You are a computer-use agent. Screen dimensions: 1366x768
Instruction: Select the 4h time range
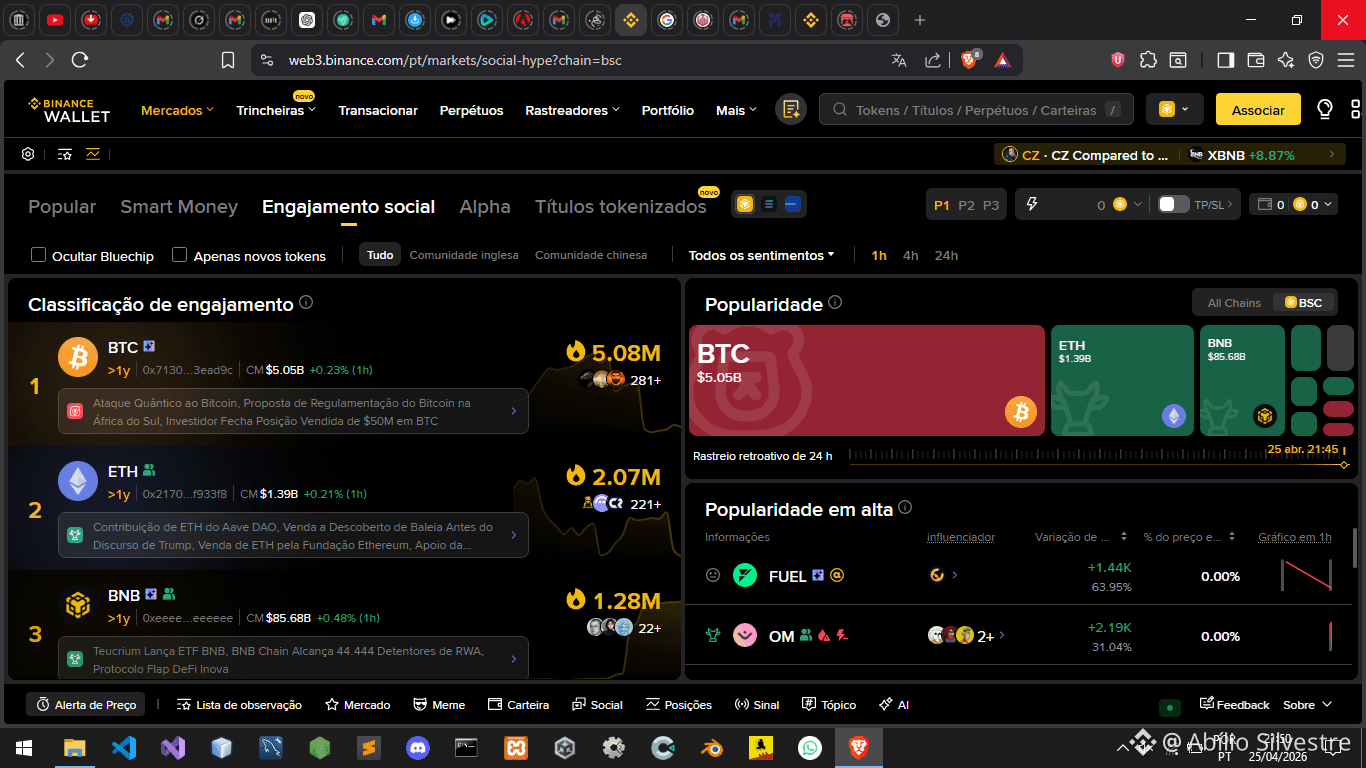tap(910, 255)
